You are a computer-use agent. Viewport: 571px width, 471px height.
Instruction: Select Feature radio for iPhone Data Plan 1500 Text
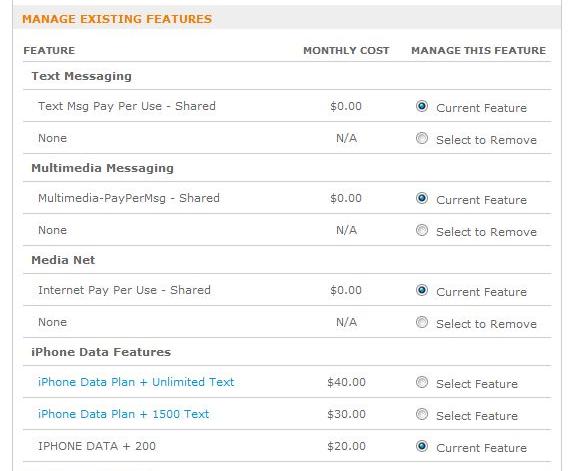(422, 414)
